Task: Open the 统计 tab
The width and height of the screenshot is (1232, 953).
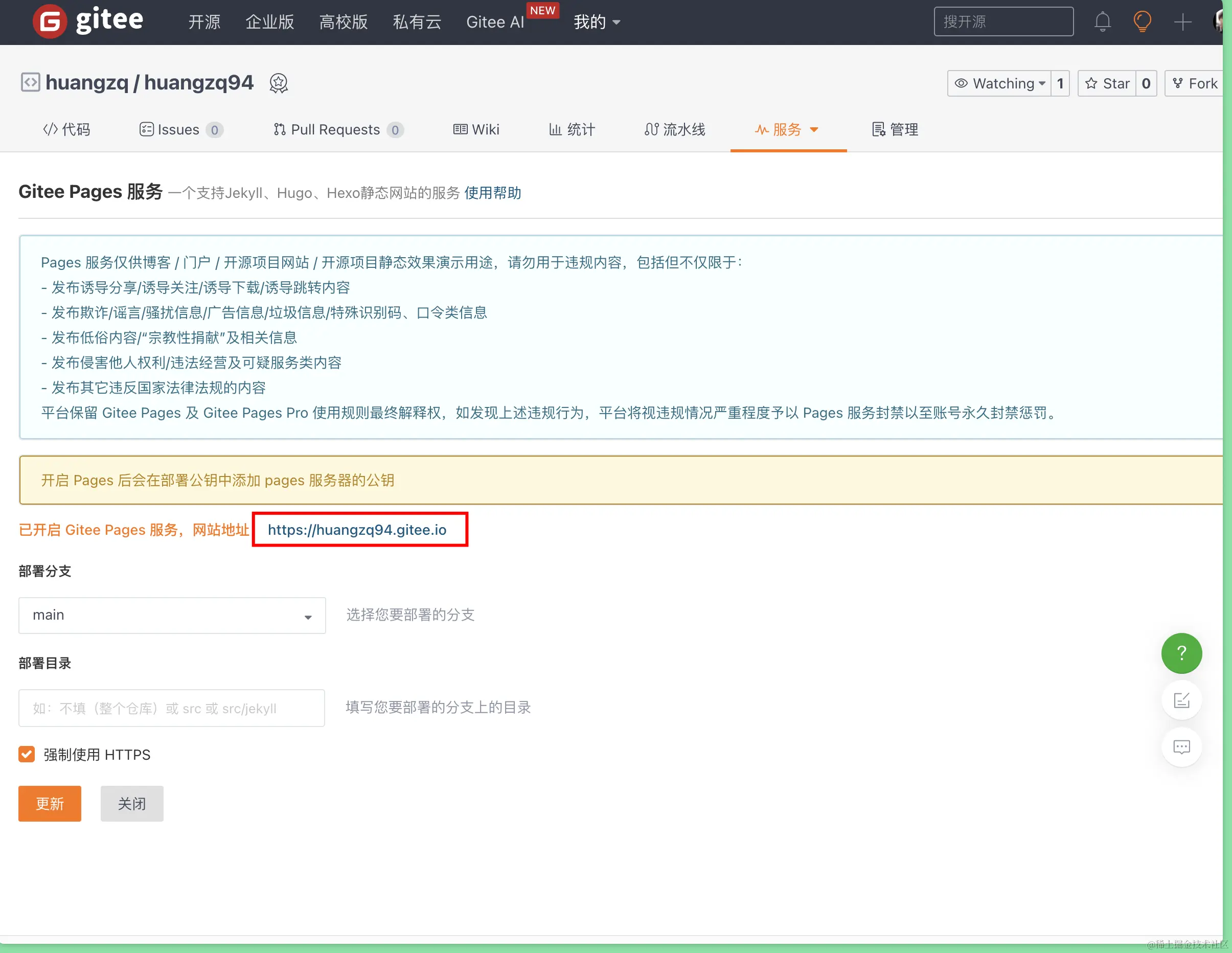Action: click(572, 130)
